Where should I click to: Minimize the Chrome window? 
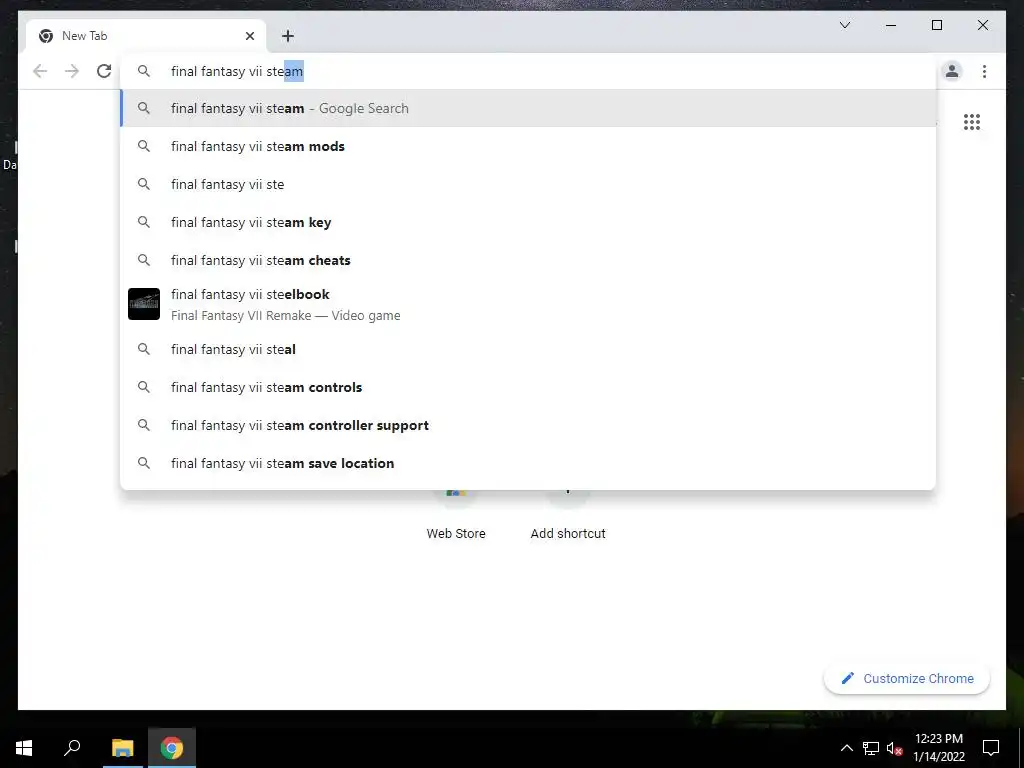point(891,25)
